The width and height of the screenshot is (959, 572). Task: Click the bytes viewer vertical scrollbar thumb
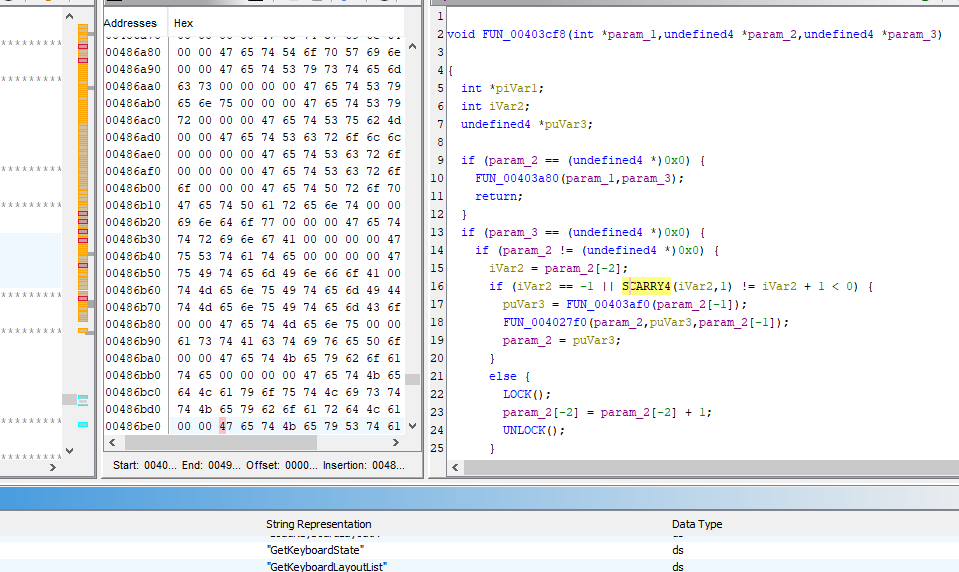tap(413, 379)
